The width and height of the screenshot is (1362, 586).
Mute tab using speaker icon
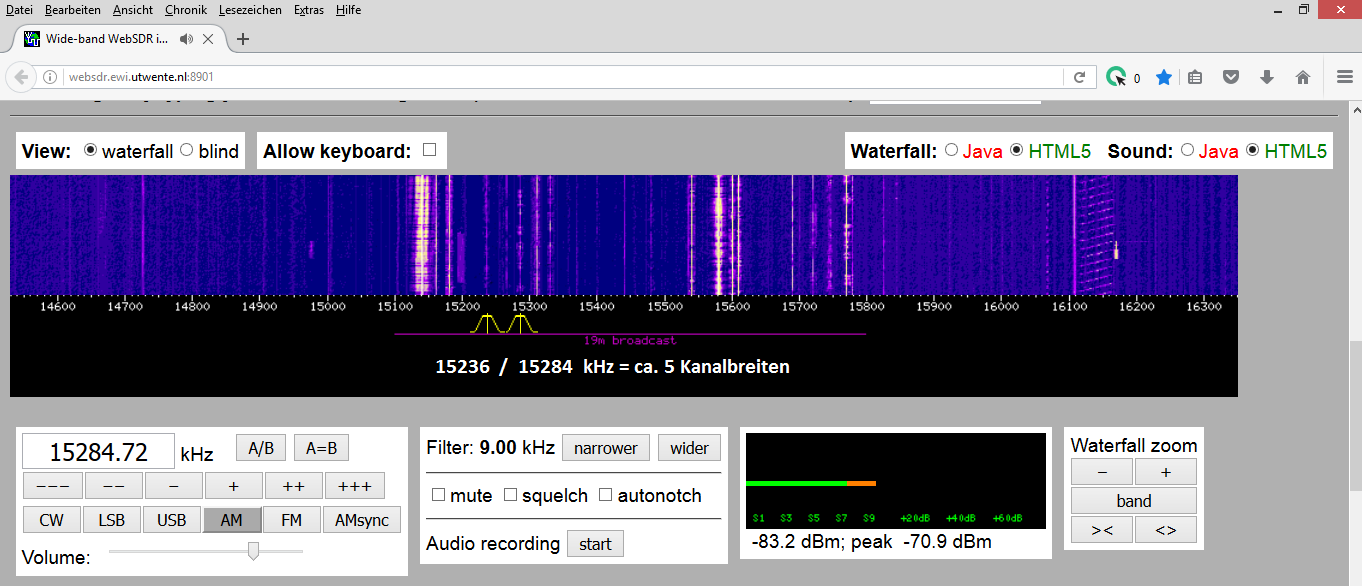tap(186, 39)
